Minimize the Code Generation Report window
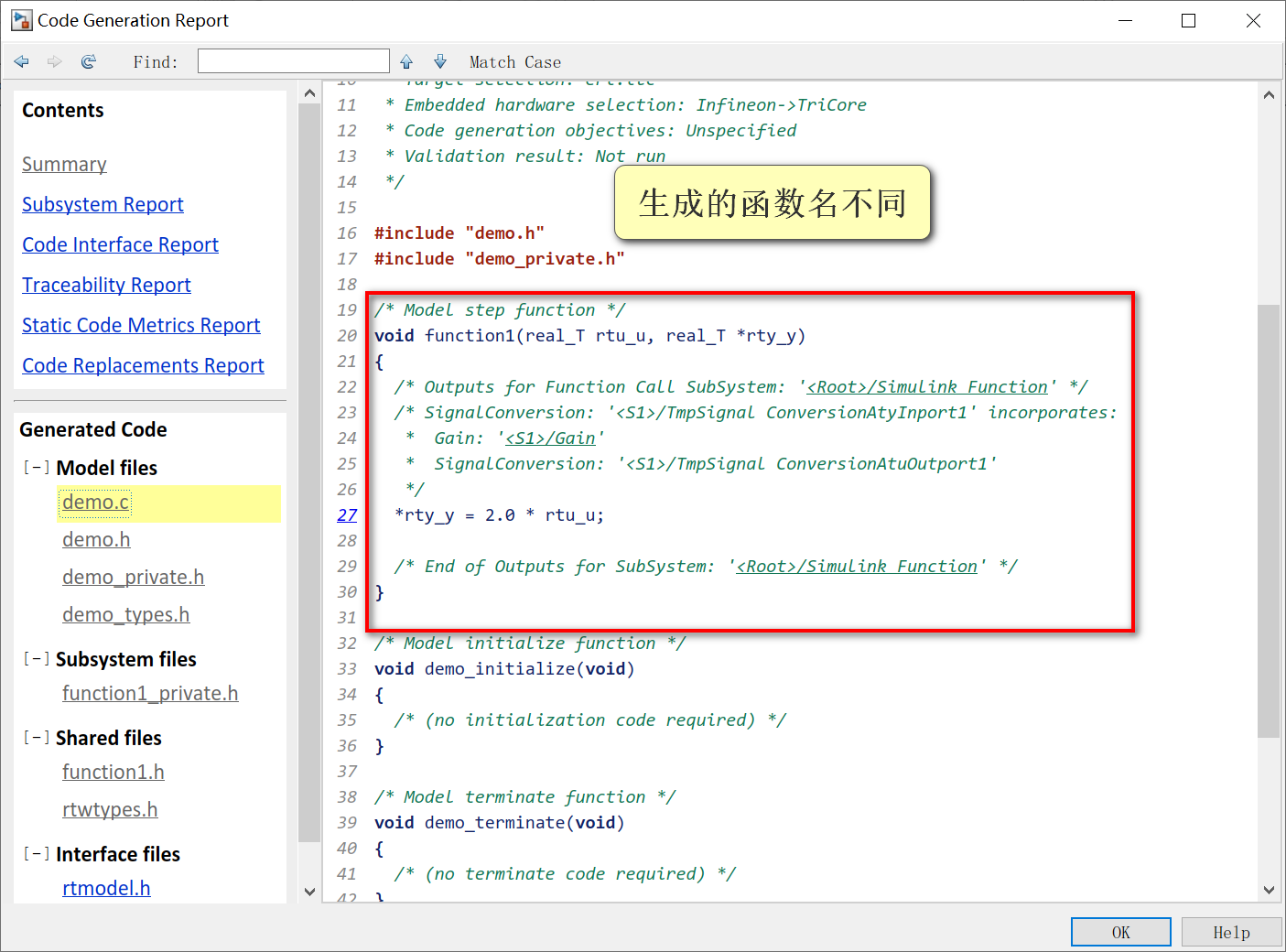Image resolution: width=1286 pixels, height=952 pixels. (x=1126, y=20)
